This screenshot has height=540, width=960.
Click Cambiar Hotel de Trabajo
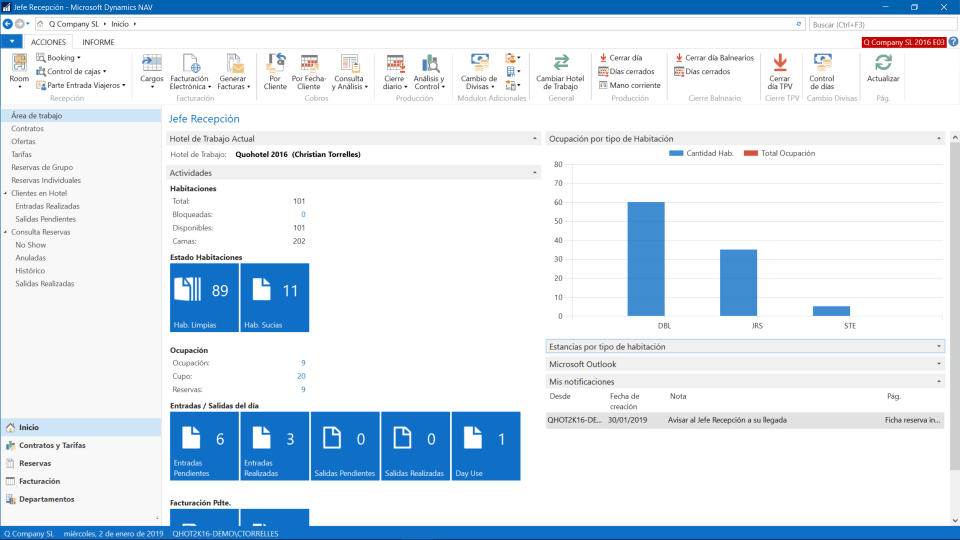click(x=560, y=71)
